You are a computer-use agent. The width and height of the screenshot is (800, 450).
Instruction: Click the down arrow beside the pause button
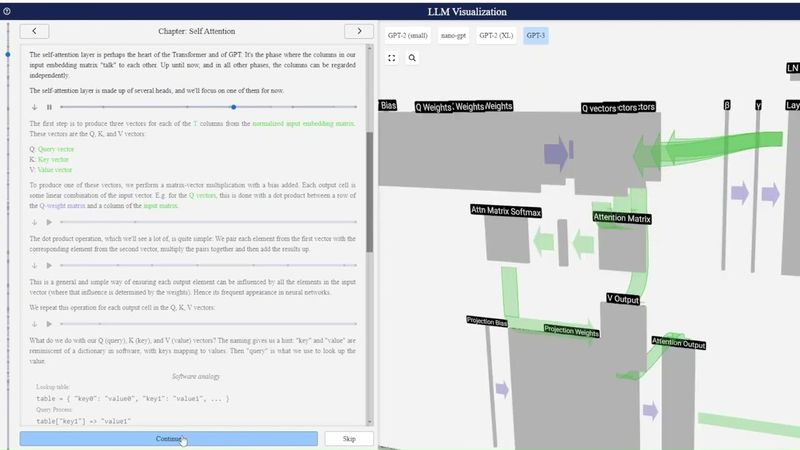tap(34, 107)
